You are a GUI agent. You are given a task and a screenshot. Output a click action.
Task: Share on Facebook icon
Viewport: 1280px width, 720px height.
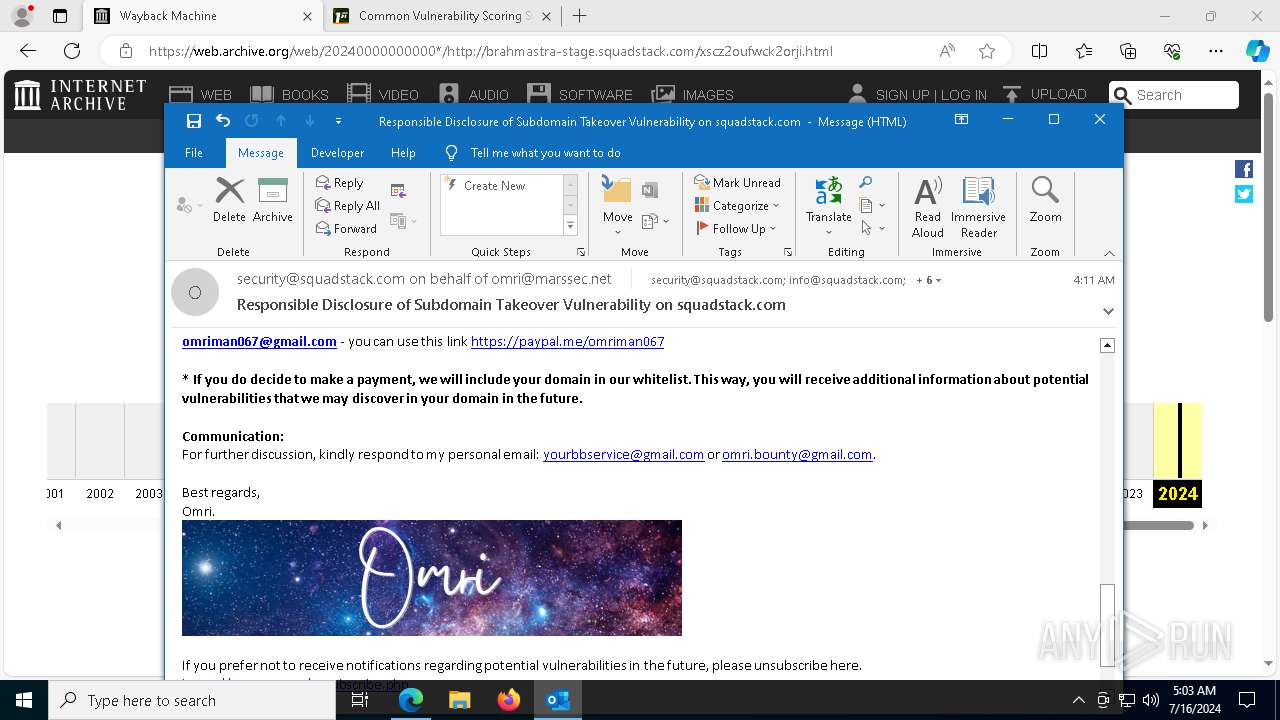click(1243, 169)
